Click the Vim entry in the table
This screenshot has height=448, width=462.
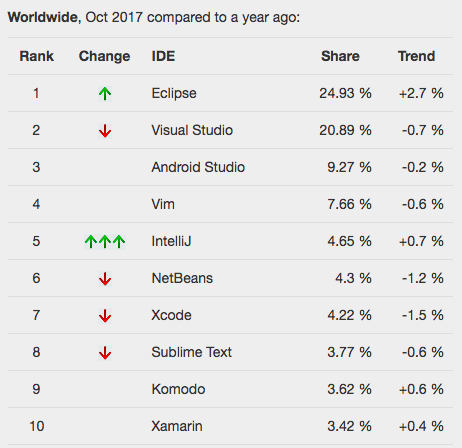coord(163,204)
